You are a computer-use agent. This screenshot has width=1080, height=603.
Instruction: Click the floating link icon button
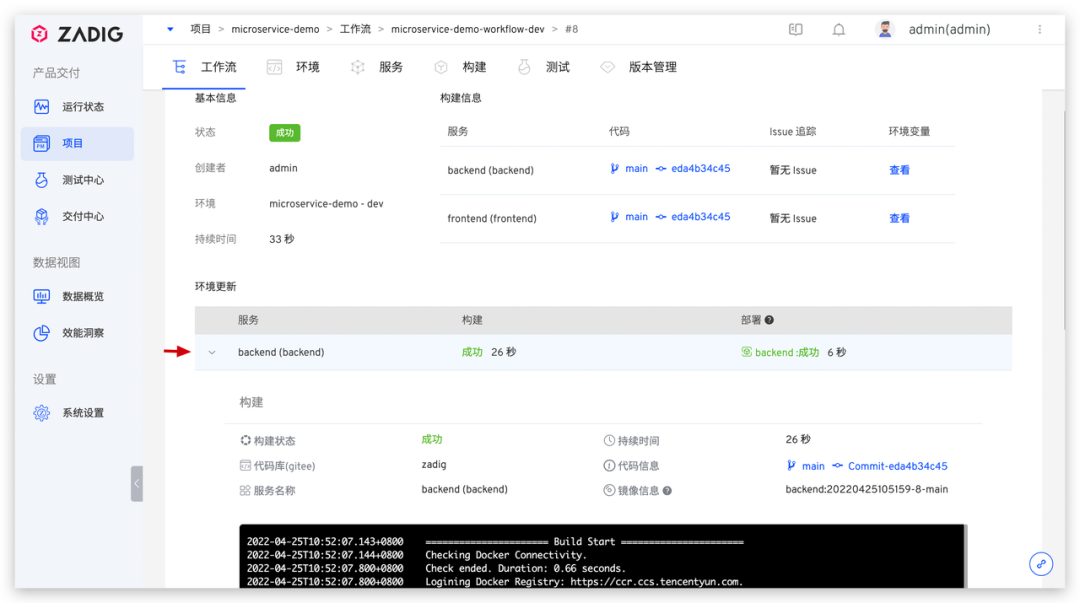pos(1041,564)
